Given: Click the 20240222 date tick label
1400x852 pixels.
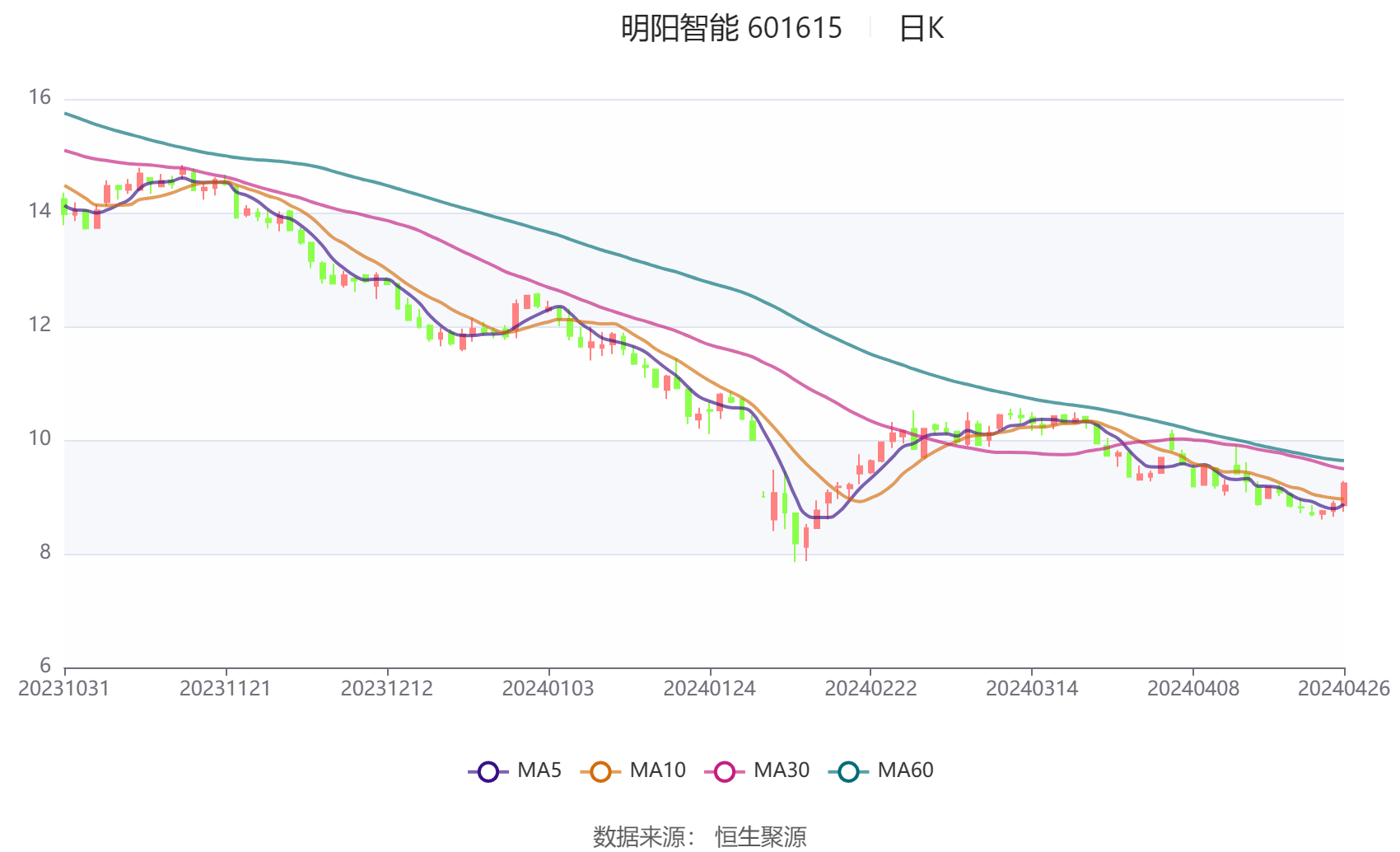Looking at the screenshot, I should click(x=870, y=689).
